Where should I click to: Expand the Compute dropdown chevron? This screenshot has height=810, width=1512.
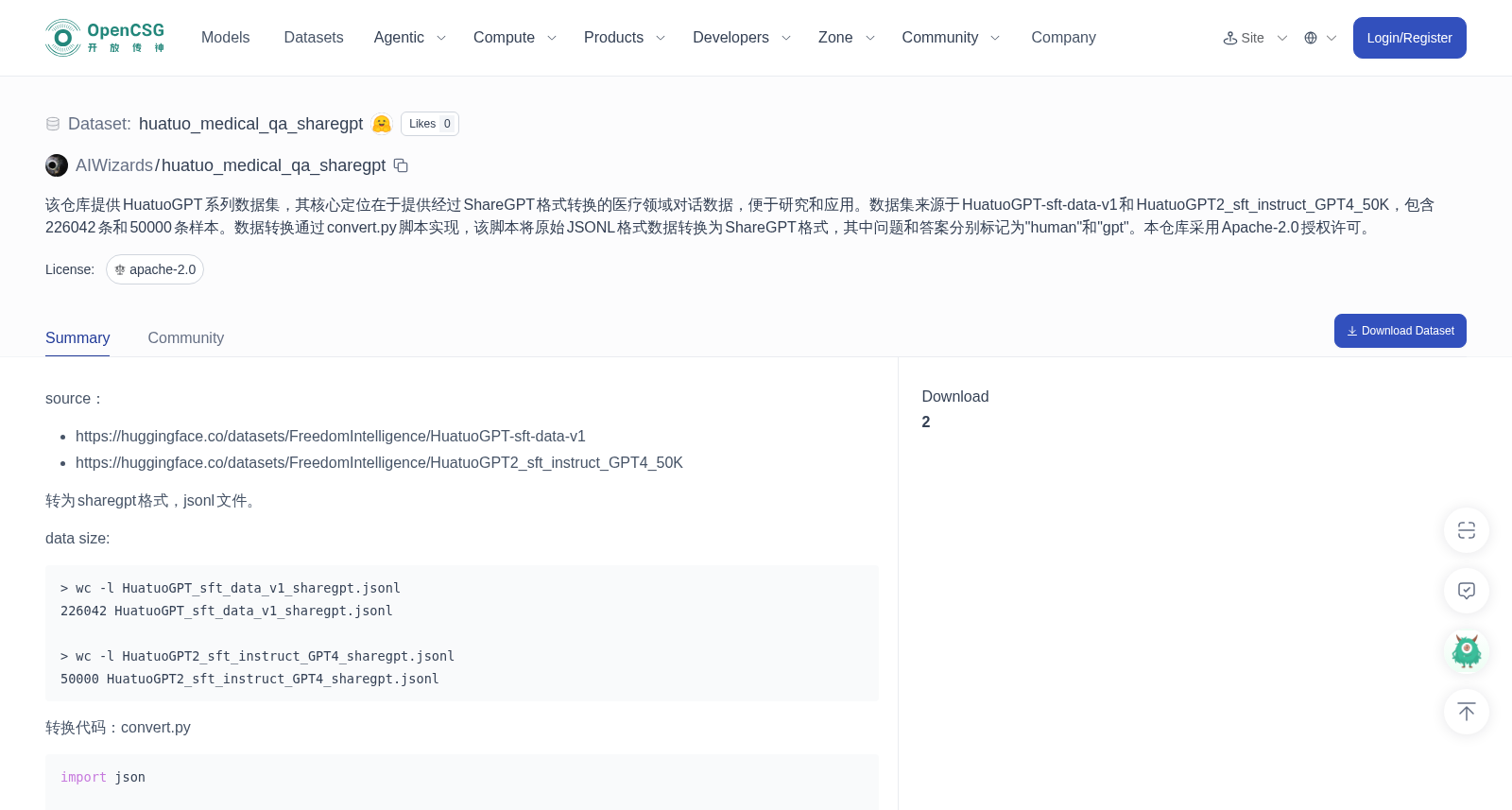click(552, 38)
